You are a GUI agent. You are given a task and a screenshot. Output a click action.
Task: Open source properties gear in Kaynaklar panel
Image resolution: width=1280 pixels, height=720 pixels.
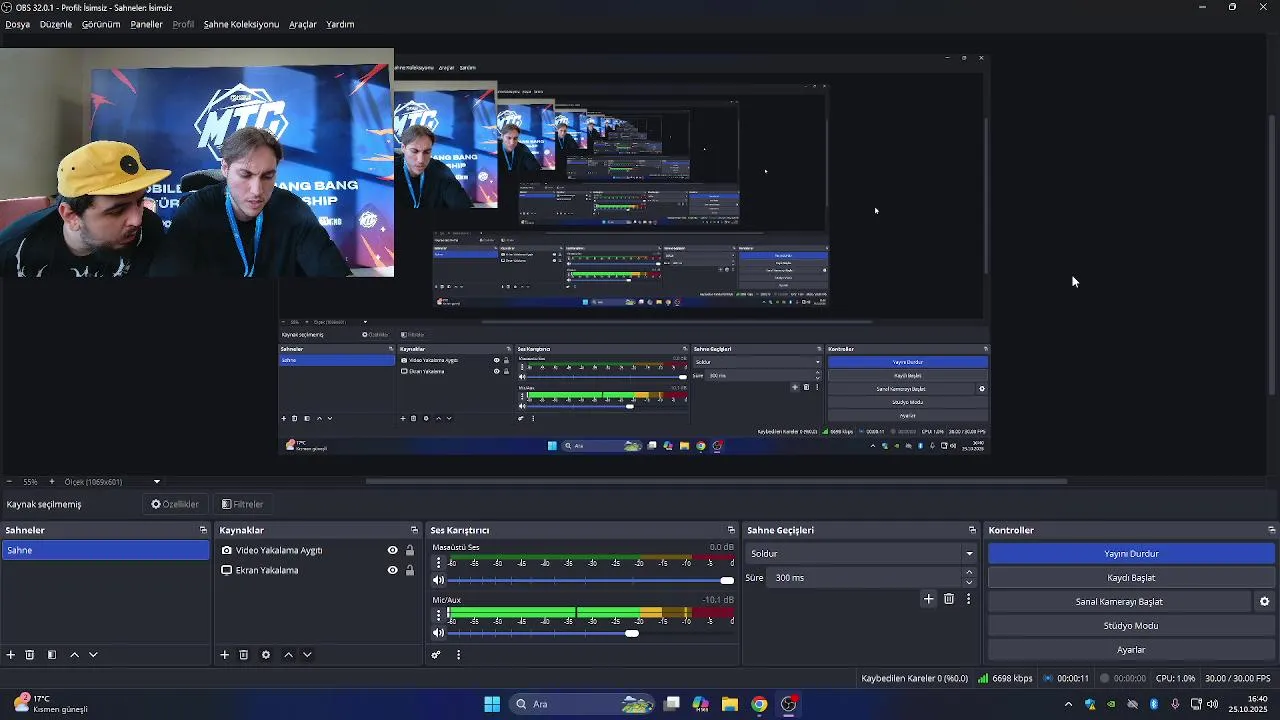266,655
